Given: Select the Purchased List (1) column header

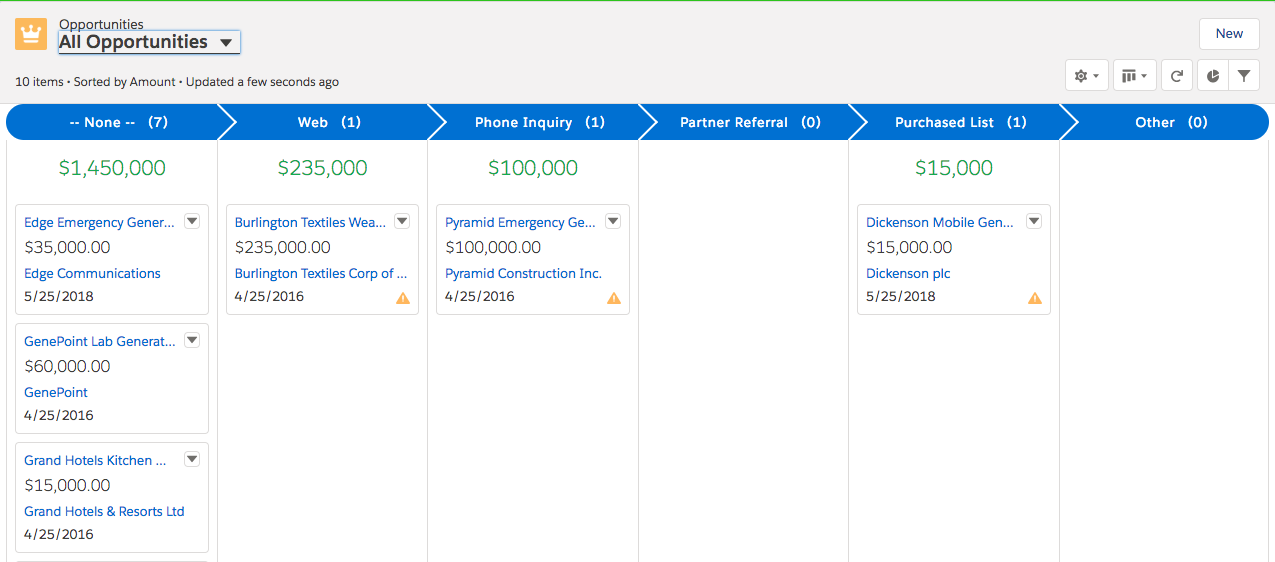Looking at the screenshot, I should point(961,122).
